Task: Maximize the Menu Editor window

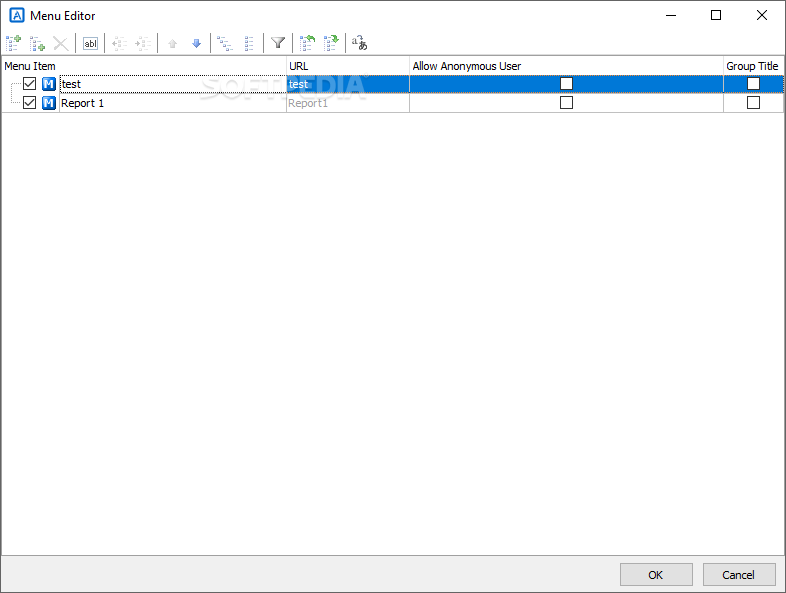Action: (x=716, y=16)
